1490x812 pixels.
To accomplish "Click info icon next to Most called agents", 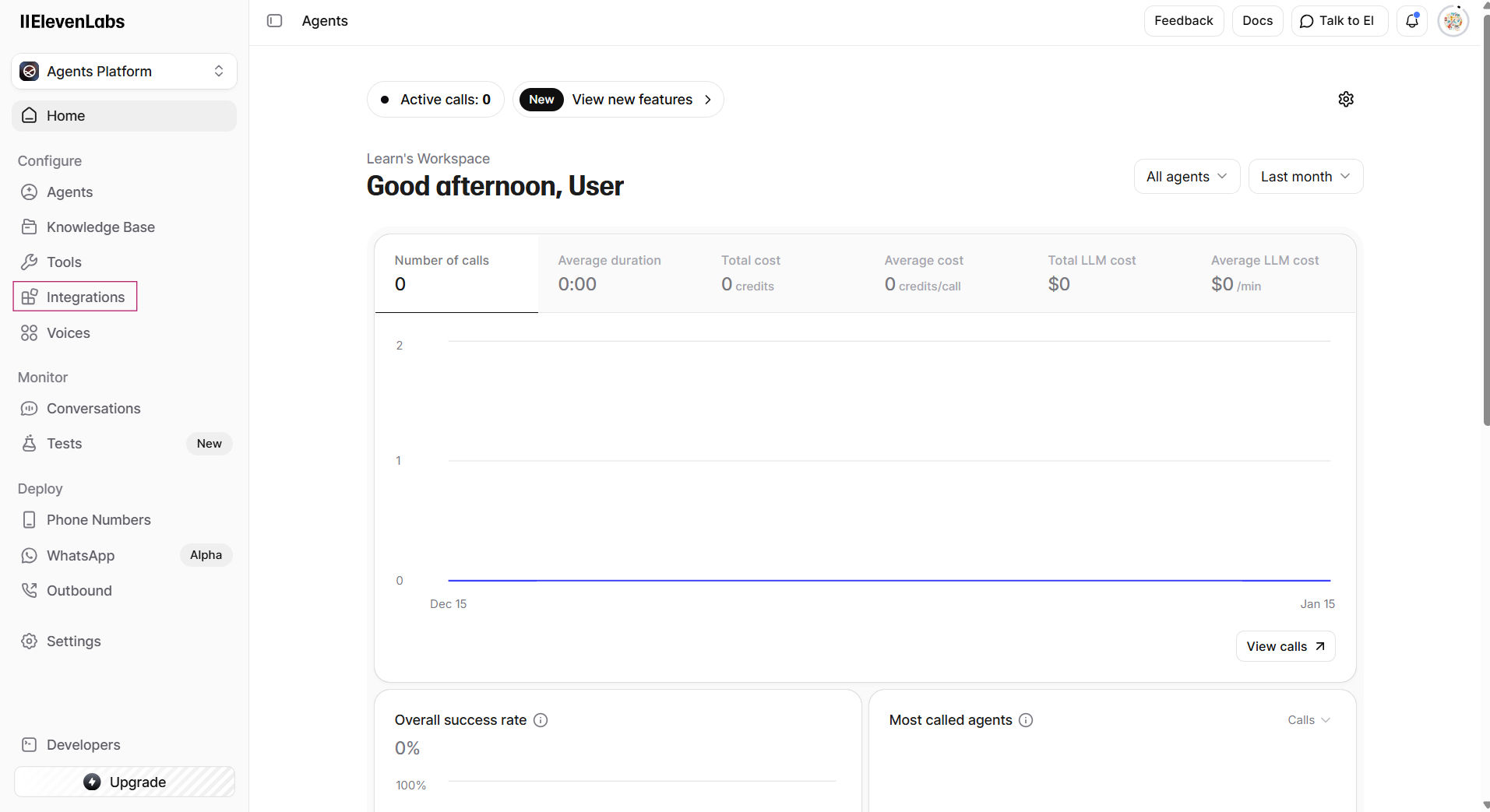I will click(x=1026, y=720).
